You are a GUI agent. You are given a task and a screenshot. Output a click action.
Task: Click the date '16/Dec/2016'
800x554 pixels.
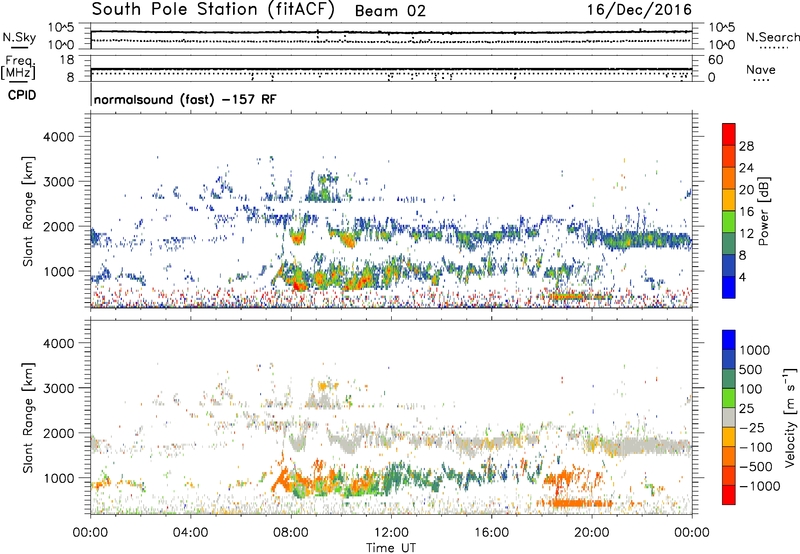click(x=639, y=10)
